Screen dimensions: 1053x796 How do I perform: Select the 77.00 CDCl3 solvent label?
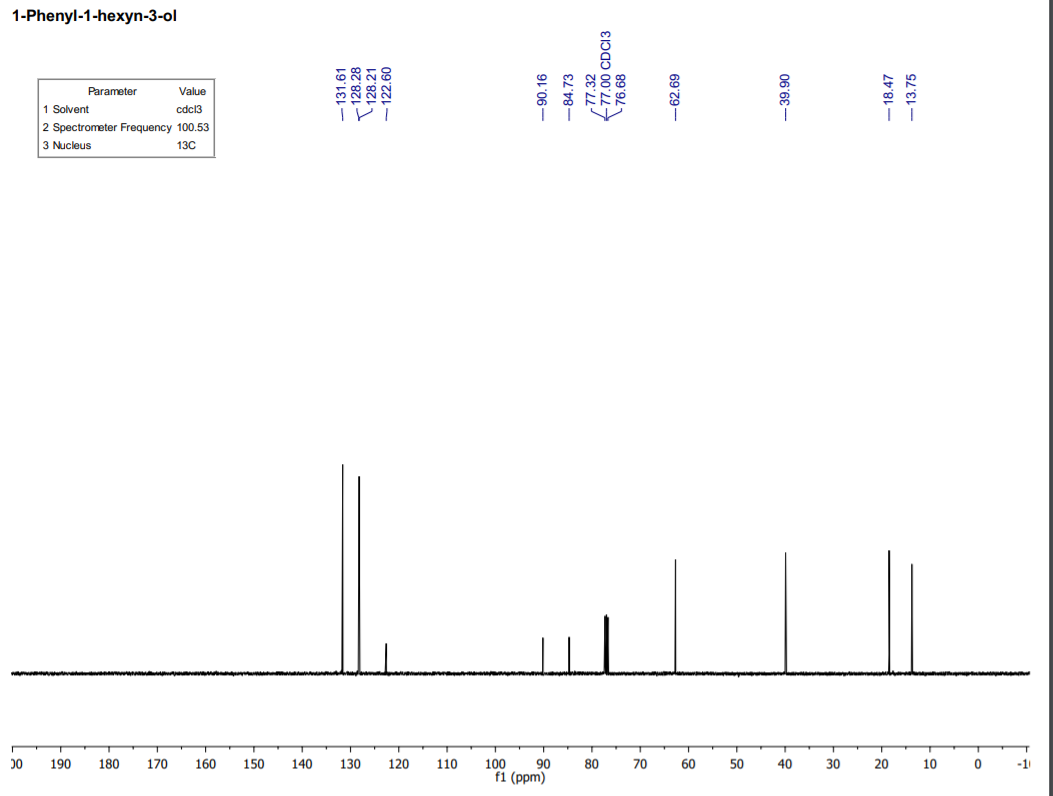click(x=608, y=75)
